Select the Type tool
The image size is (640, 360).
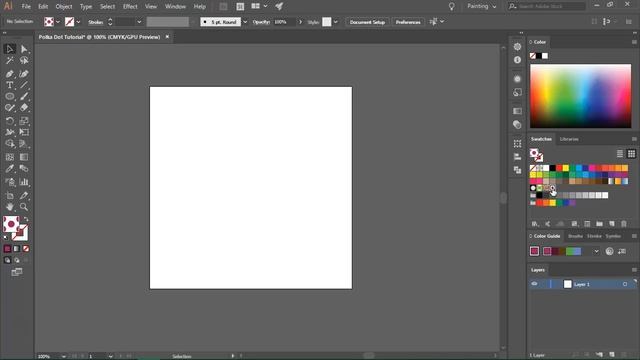[x=9, y=85]
